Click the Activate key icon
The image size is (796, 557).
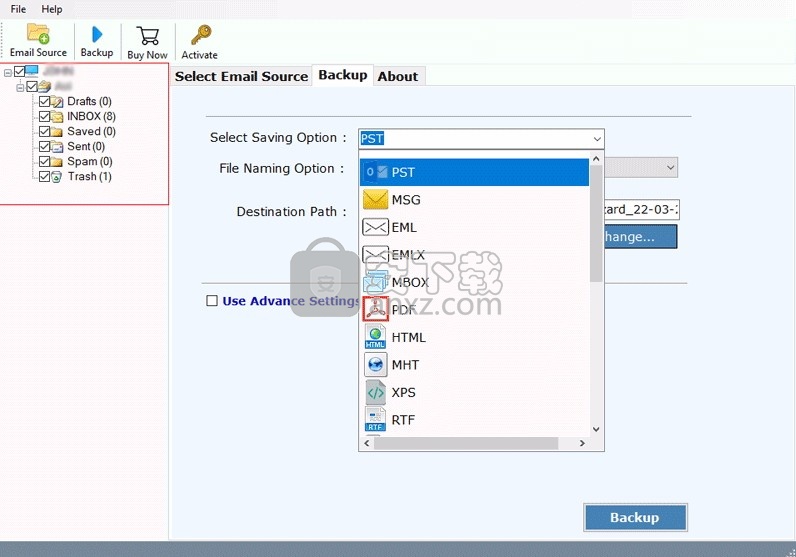click(x=201, y=35)
